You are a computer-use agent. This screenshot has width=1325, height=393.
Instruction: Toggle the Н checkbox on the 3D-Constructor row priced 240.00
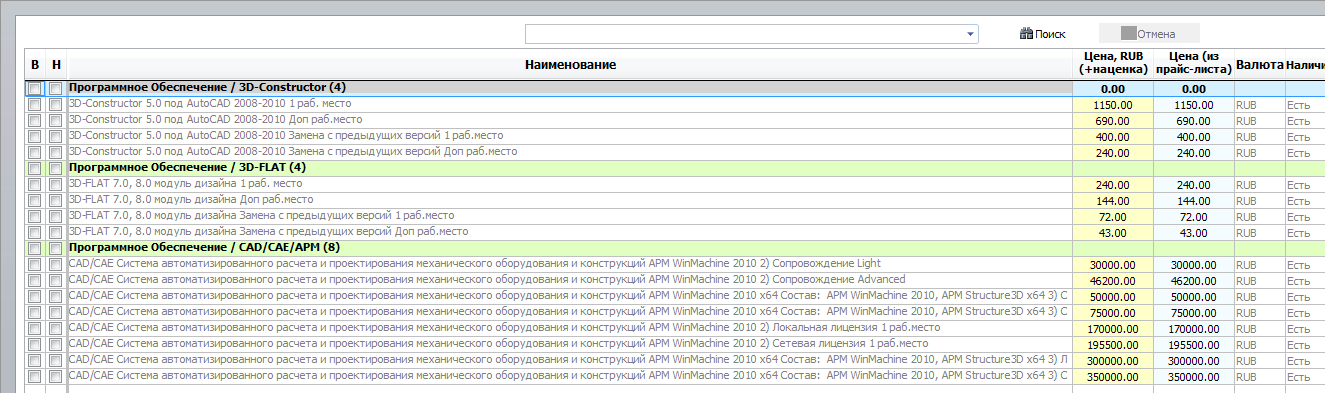point(56,152)
